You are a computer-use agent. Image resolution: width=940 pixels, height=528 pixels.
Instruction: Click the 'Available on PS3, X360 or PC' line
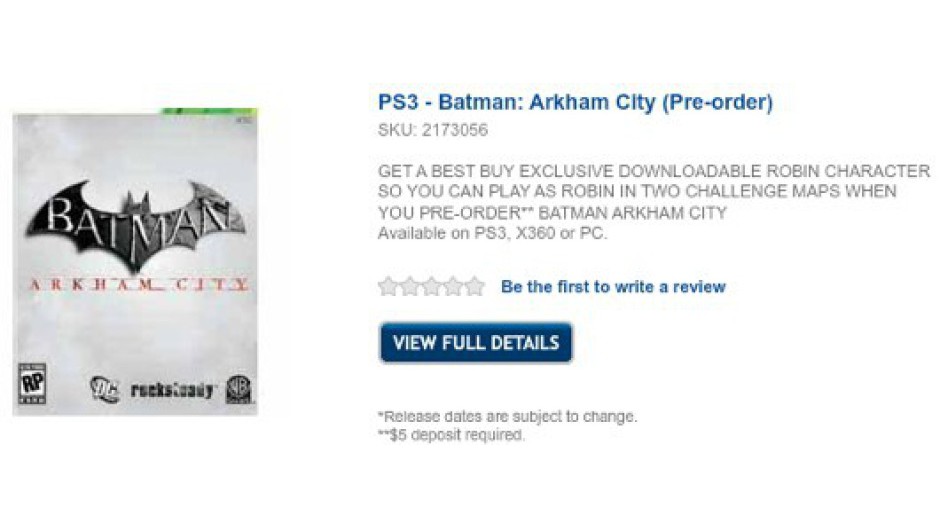pos(492,234)
